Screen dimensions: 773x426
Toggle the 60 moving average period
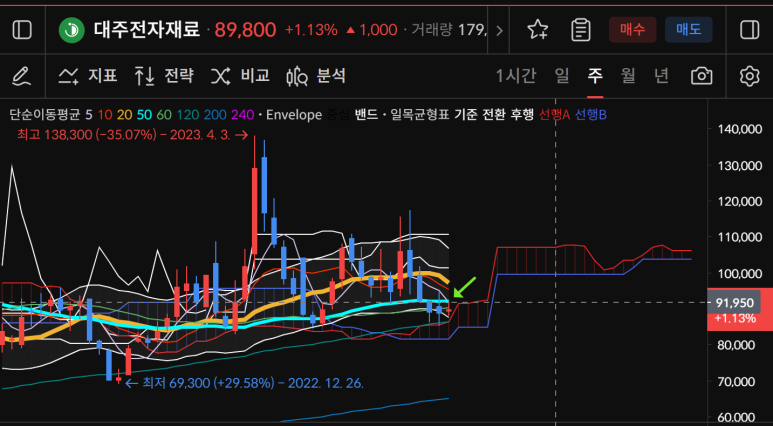(164, 115)
